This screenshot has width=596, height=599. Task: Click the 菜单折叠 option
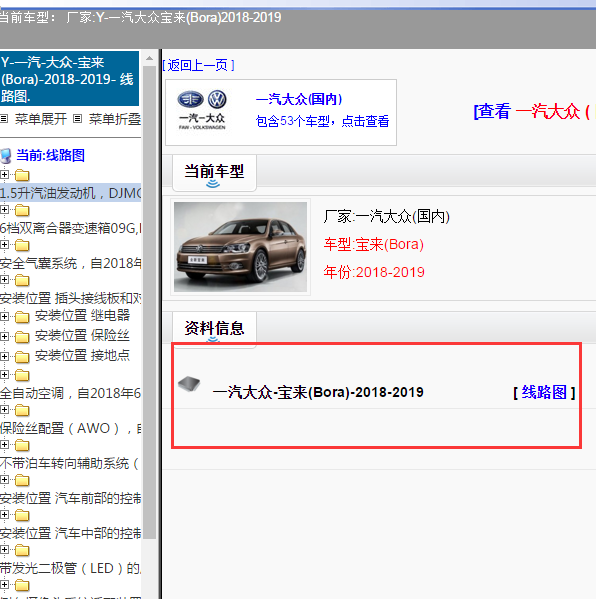pos(115,119)
